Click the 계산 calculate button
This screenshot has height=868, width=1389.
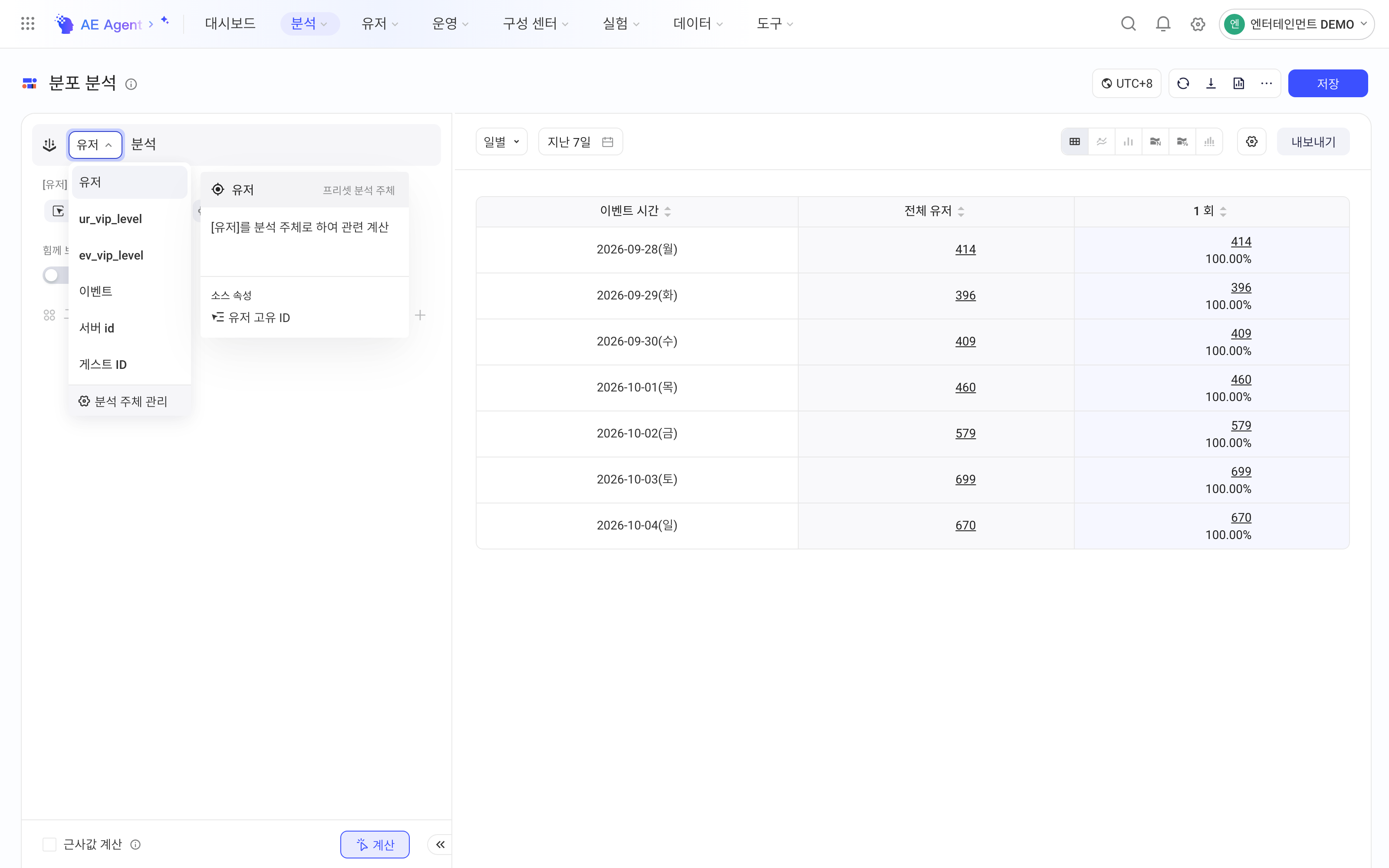375,845
